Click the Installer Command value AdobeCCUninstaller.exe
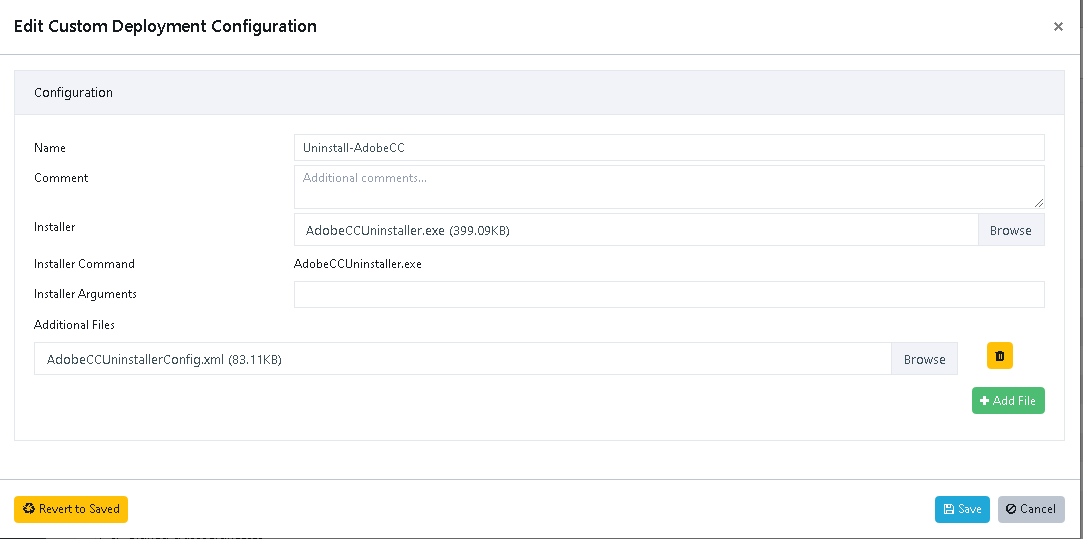The image size is (1083, 539). click(358, 264)
